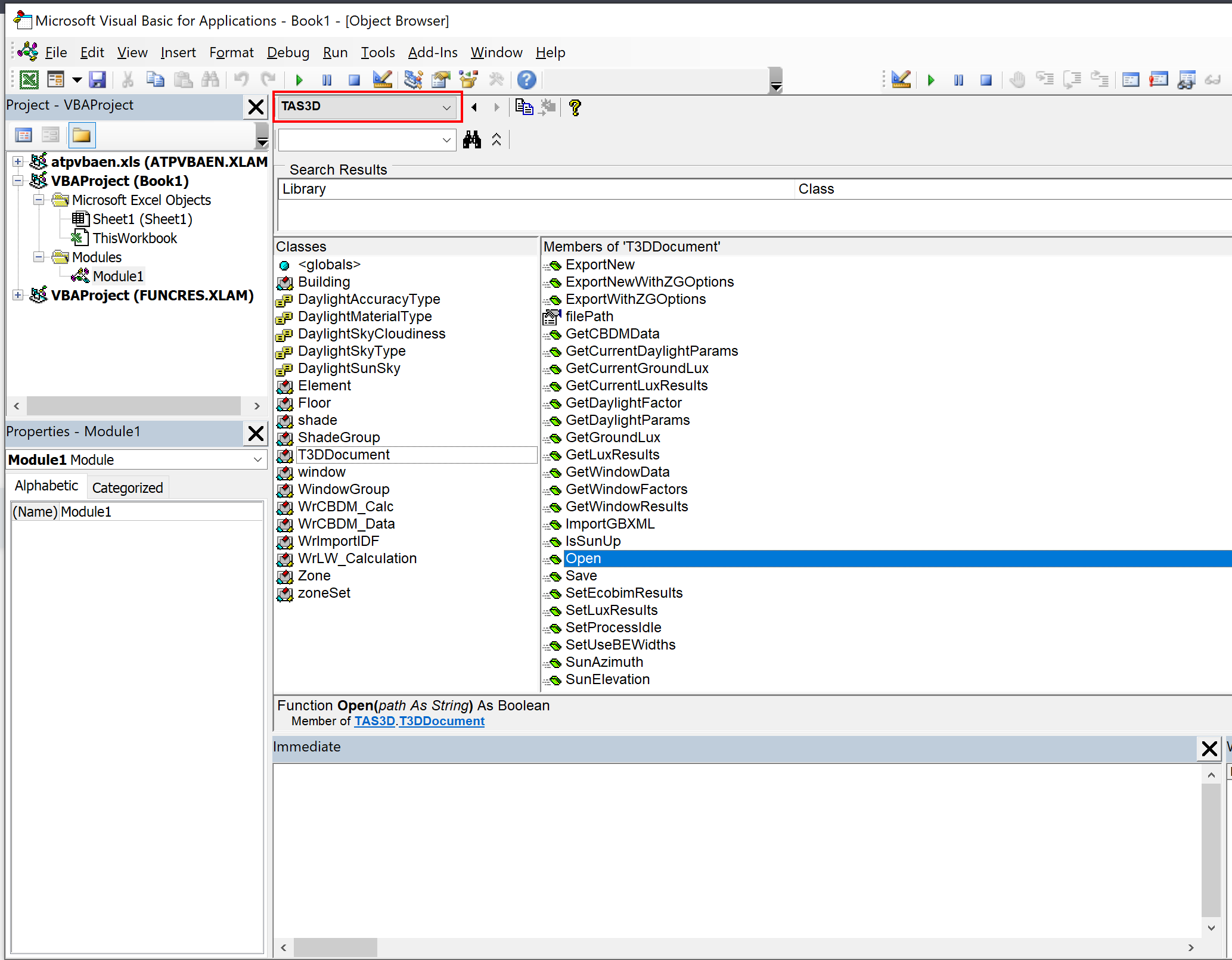The image size is (1232, 960).
Task: Click the blue Help question mark icon
Action: coord(526,79)
